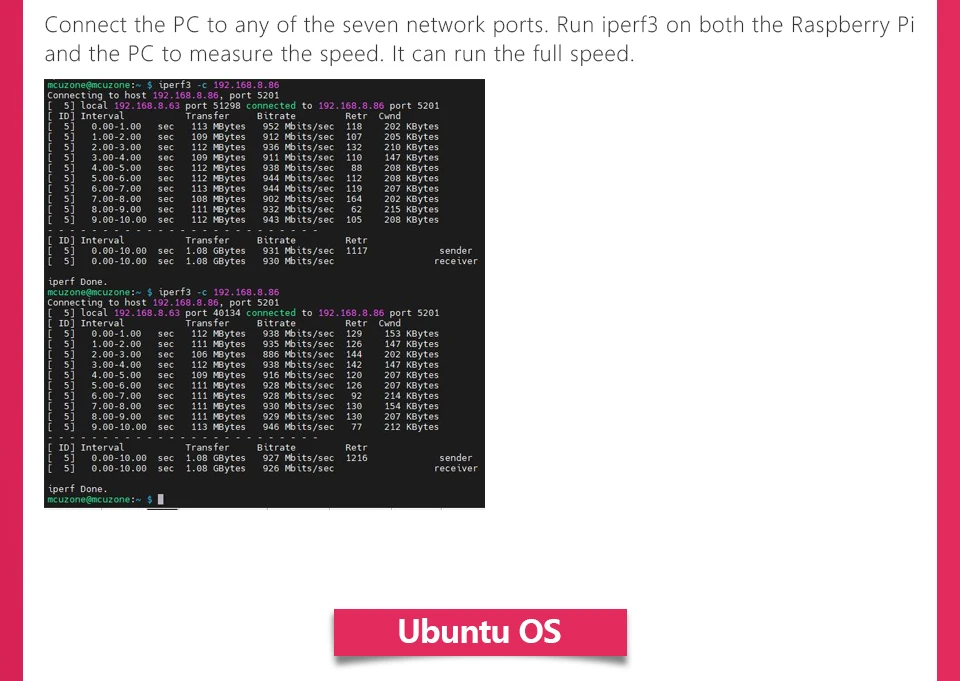Select the 886 Mbits/sec bitrate value
The image size is (960, 681).
[x=298, y=355]
